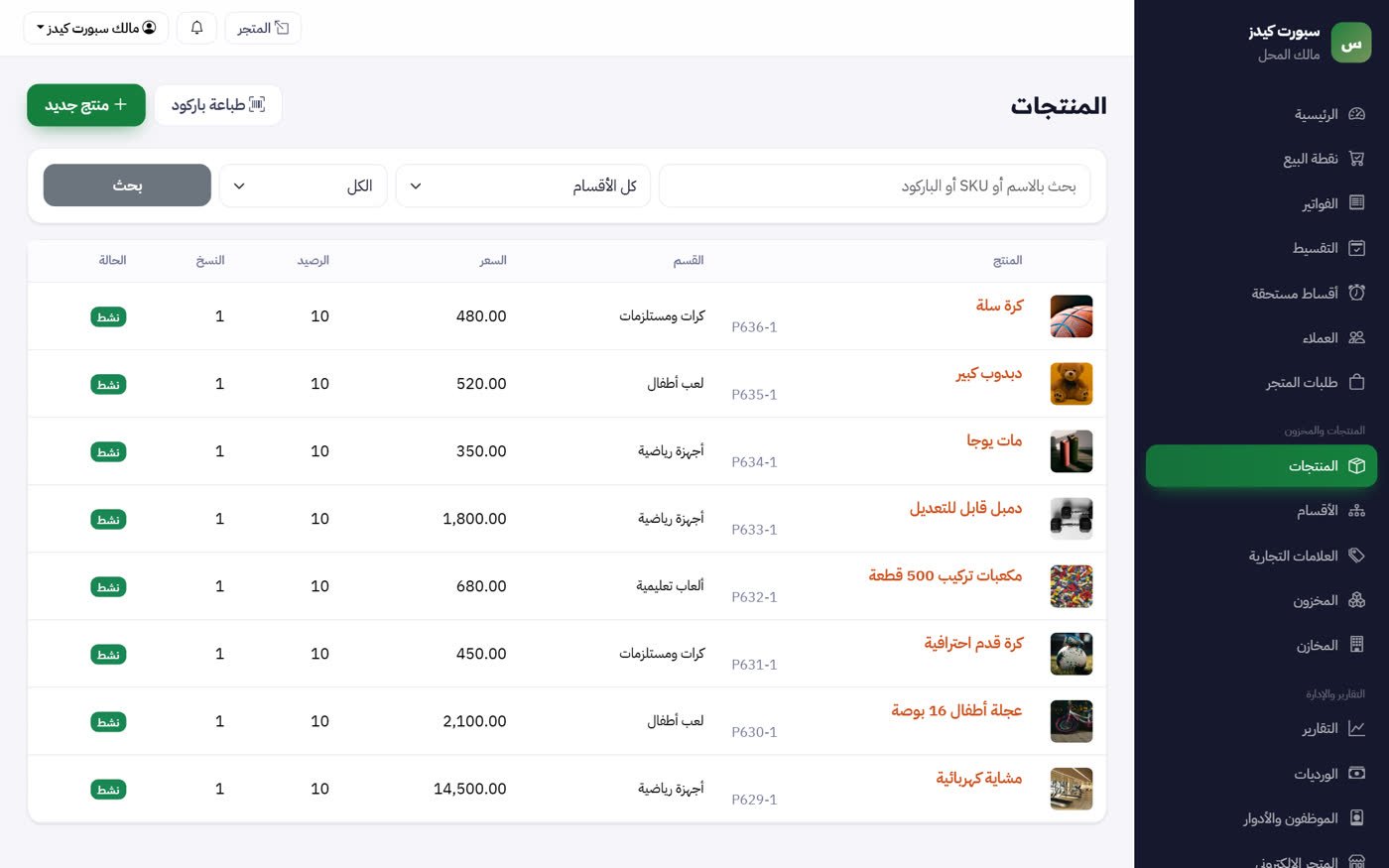
Task: Click the chart icon beside التقارير
Action: pyautogui.click(x=1356, y=729)
